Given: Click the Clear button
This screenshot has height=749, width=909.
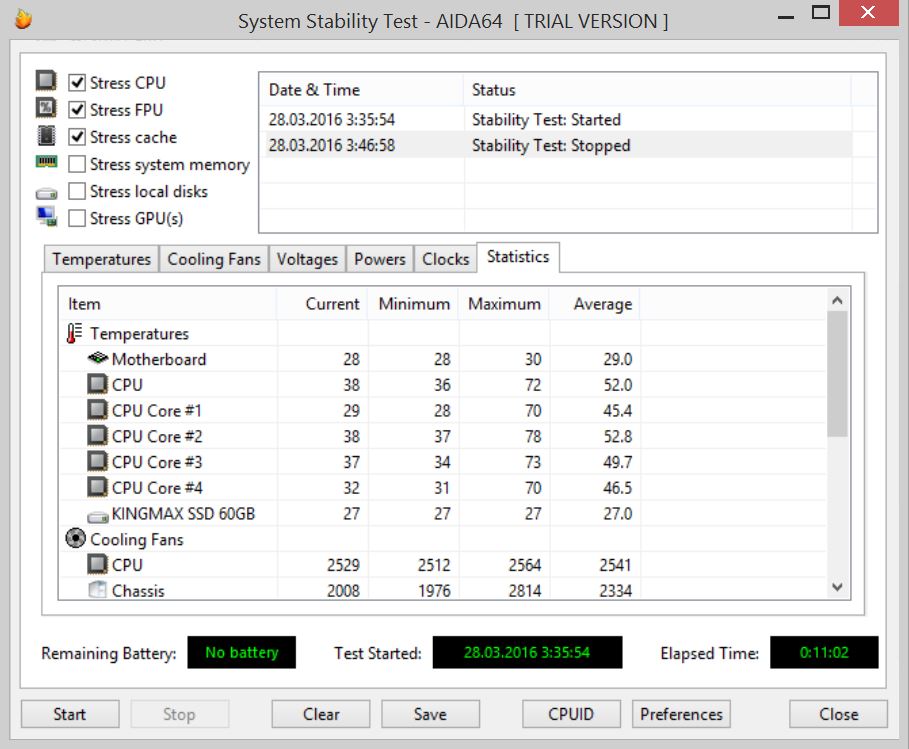Looking at the screenshot, I should tap(321, 714).
